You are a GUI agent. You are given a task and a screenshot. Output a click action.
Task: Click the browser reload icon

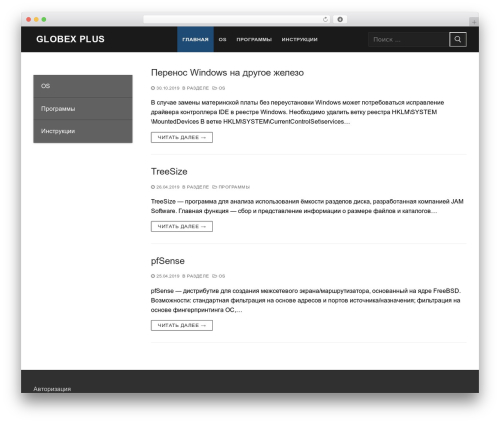click(x=325, y=19)
